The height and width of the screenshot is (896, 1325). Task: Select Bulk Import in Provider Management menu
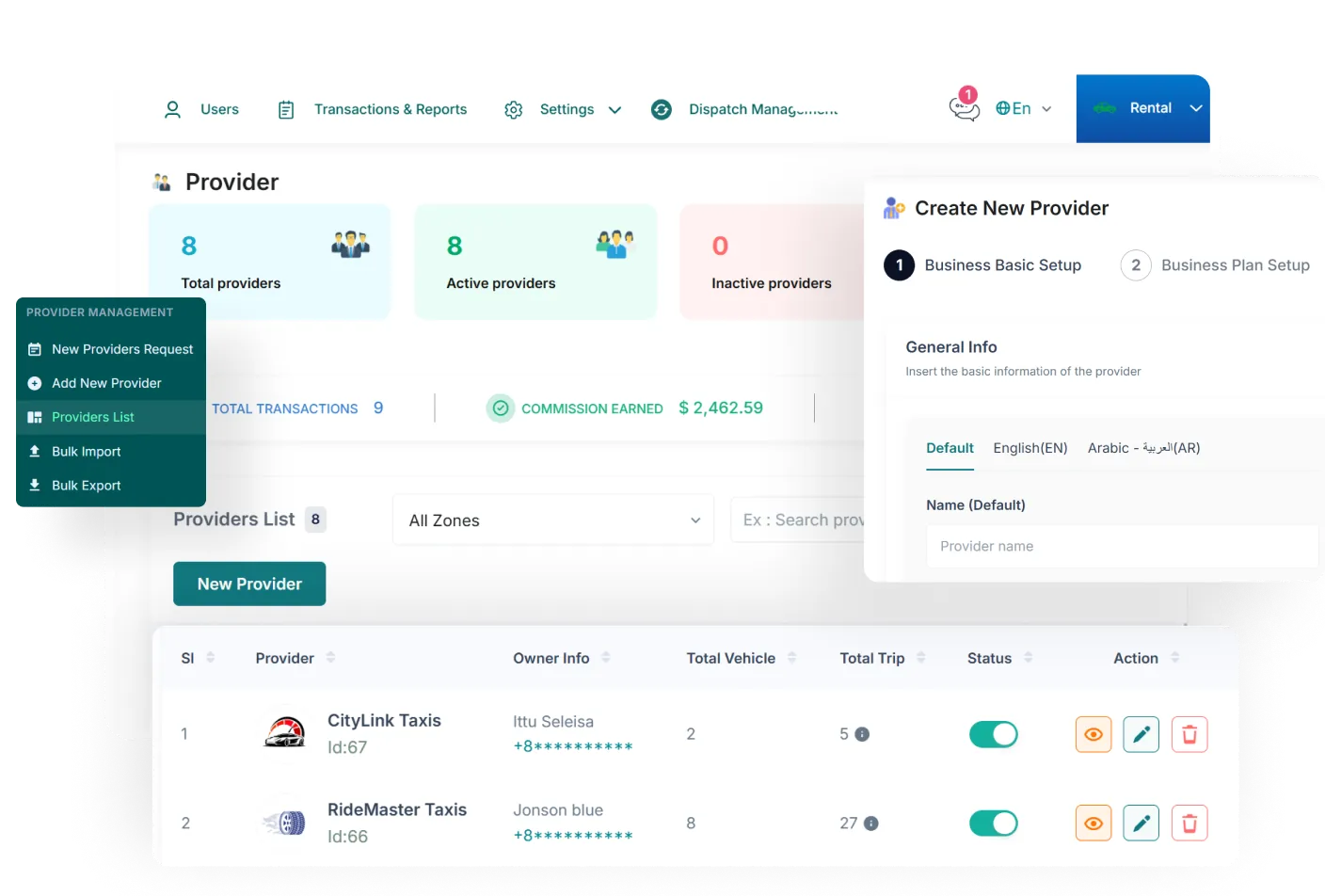coord(87,452)
